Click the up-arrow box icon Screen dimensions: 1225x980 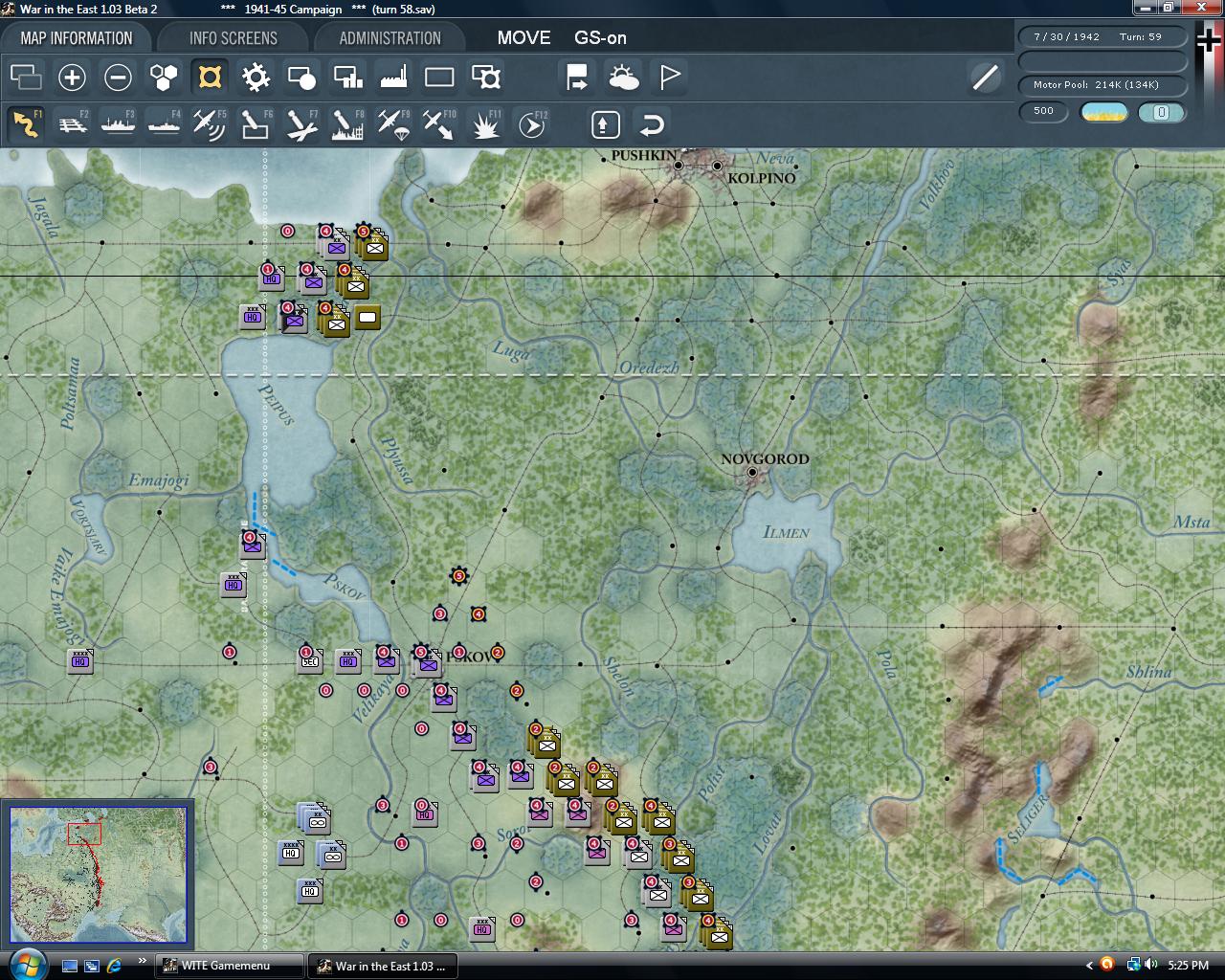(x=605, y=124)
